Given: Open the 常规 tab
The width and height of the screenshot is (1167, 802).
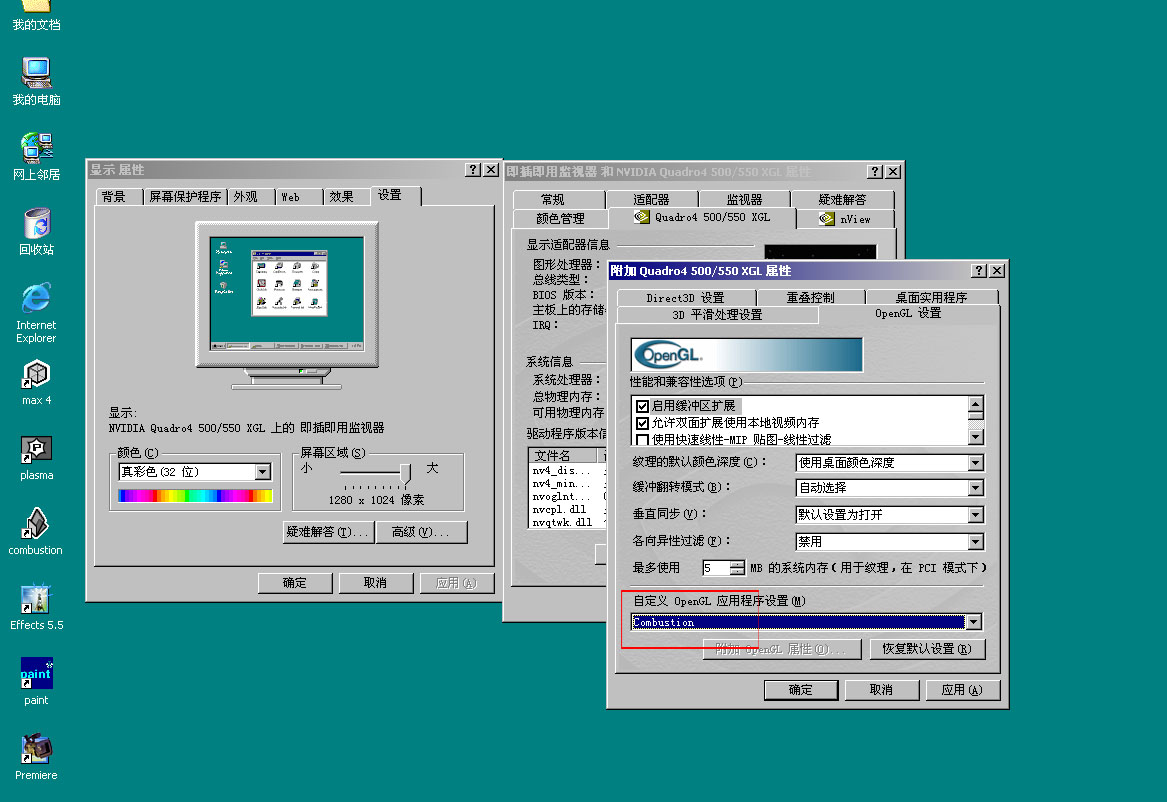Looking at the screenshot, I should click(558, 199).
